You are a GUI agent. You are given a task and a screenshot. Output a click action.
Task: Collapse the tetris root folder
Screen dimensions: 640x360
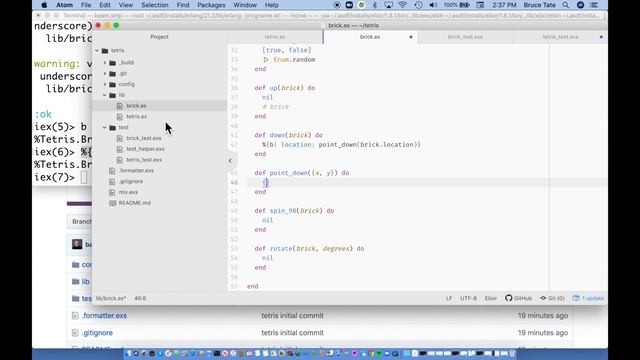click(x=97, y=51)
